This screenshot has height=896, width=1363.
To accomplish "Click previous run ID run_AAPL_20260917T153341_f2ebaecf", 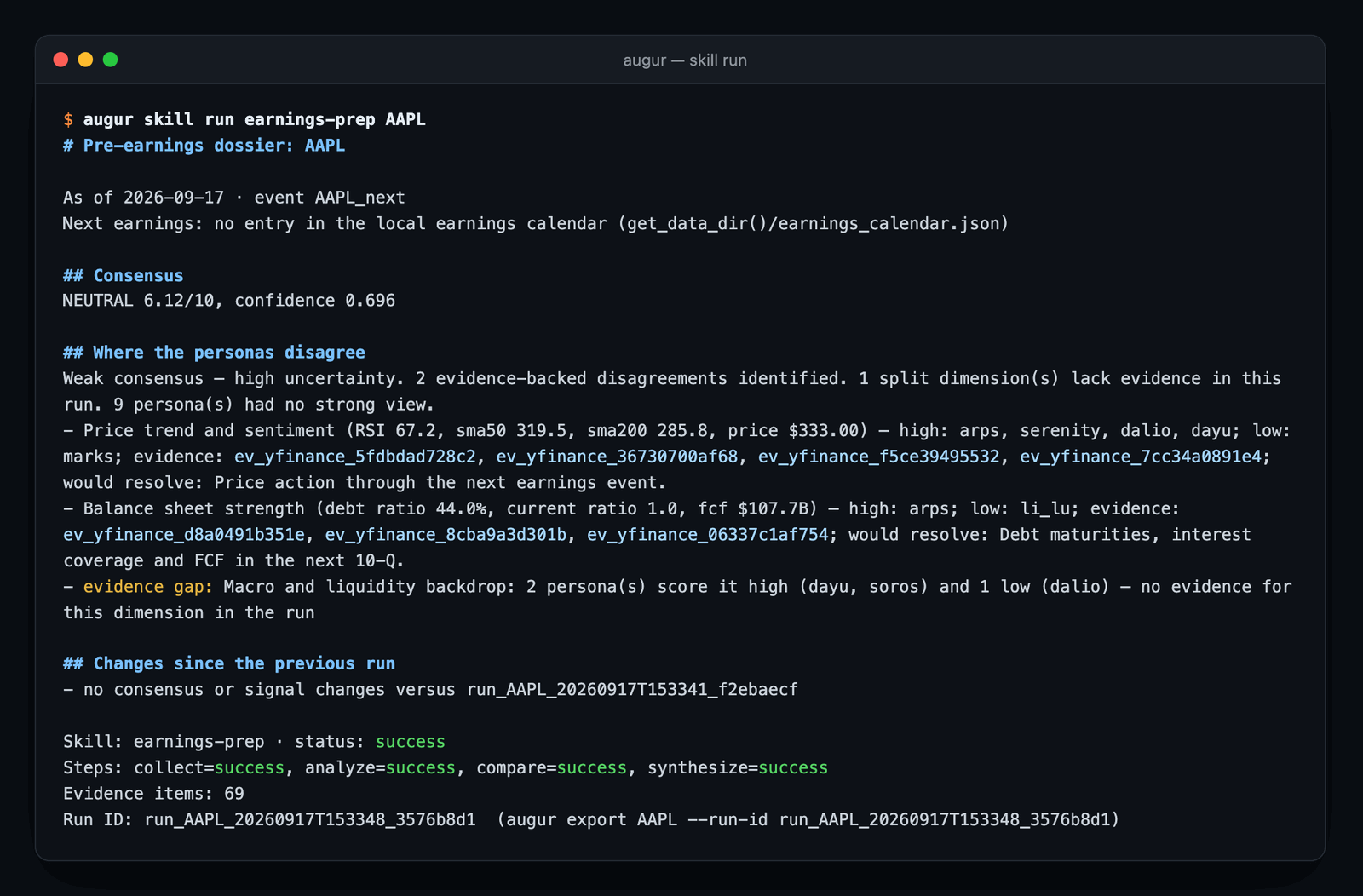I will pos(632,690).
